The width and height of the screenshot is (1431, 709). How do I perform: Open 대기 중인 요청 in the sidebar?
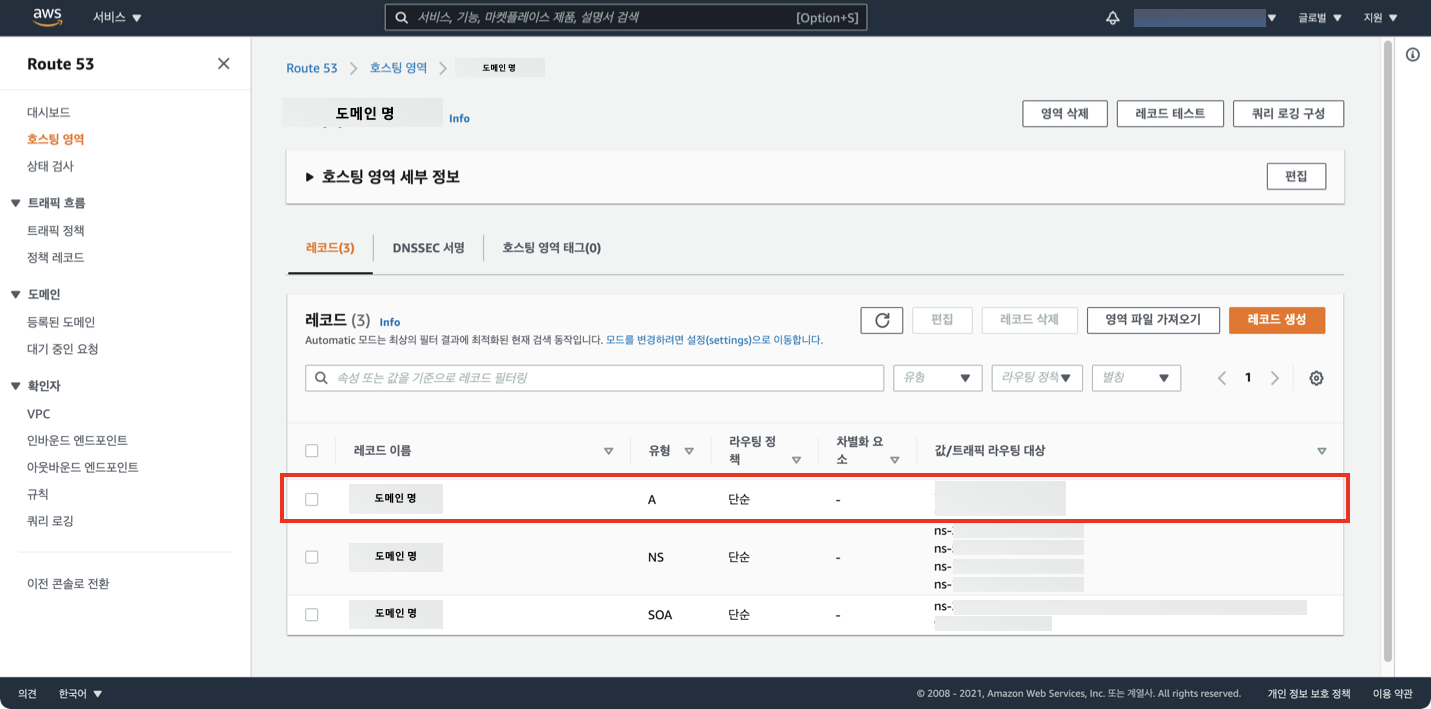tap(63, 350)
